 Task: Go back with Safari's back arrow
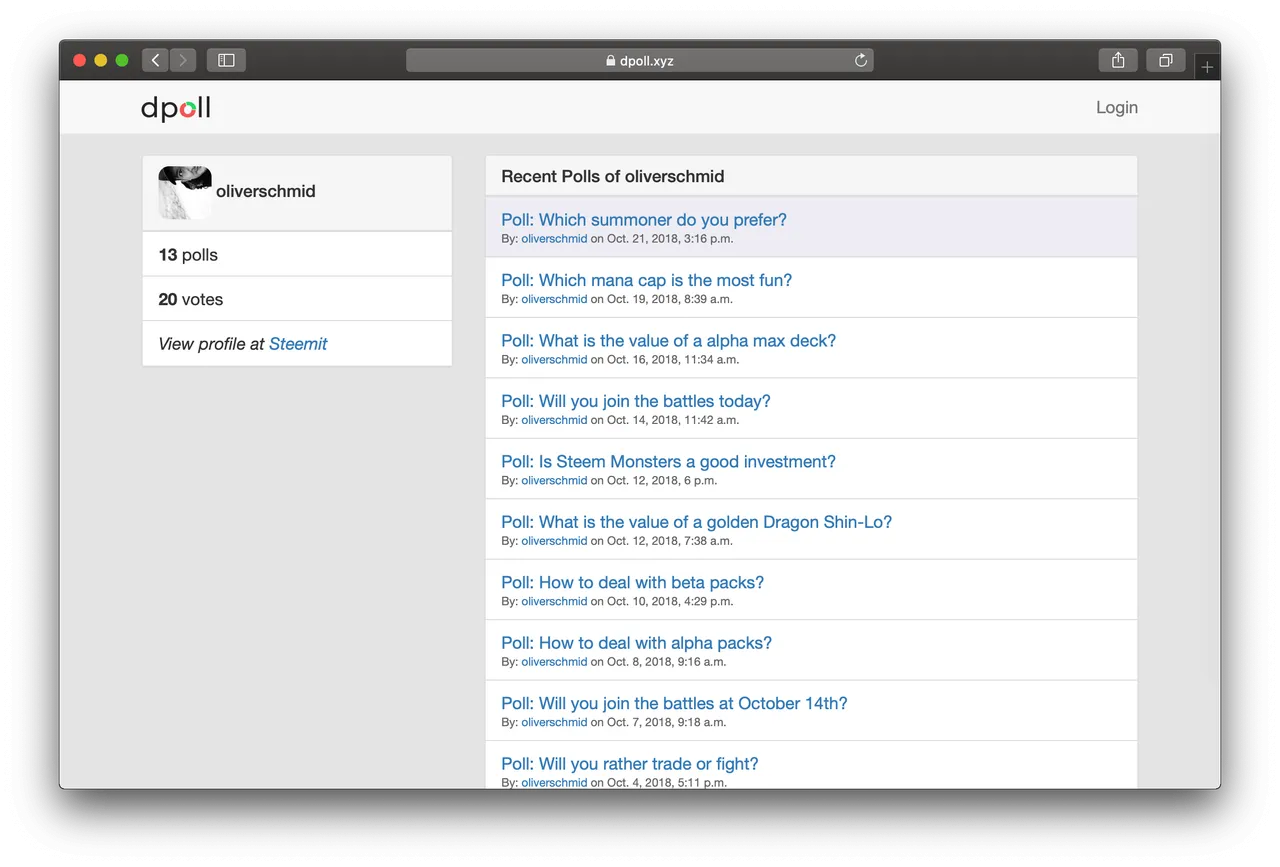point(155,60)
